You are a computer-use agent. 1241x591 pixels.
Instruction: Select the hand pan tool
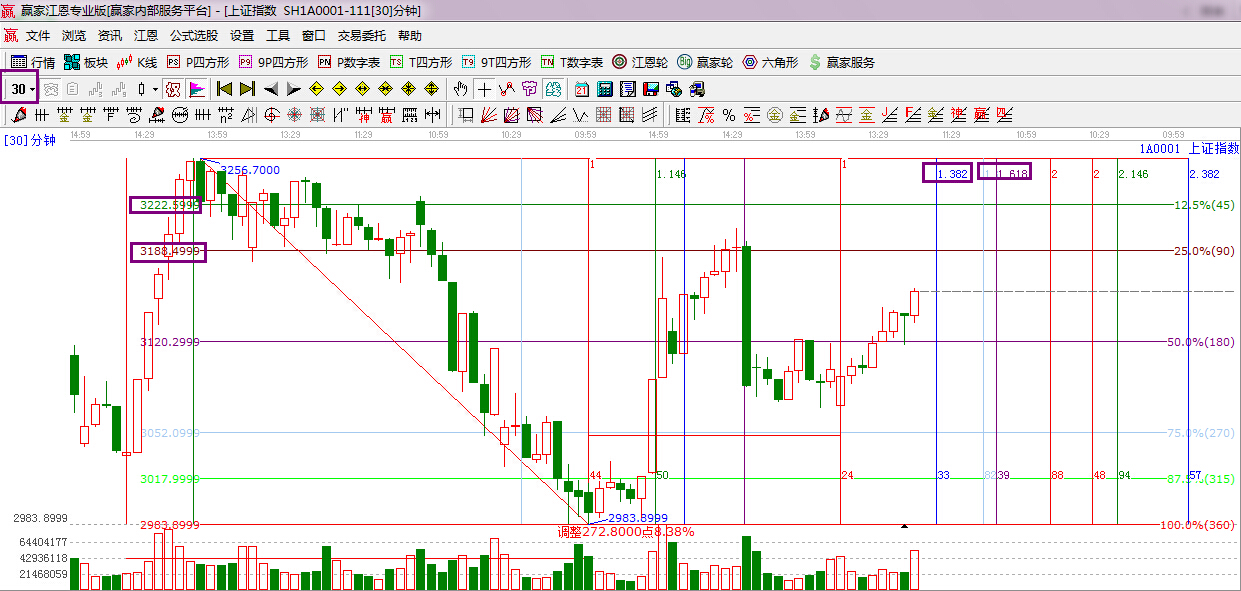click(461, 89)
